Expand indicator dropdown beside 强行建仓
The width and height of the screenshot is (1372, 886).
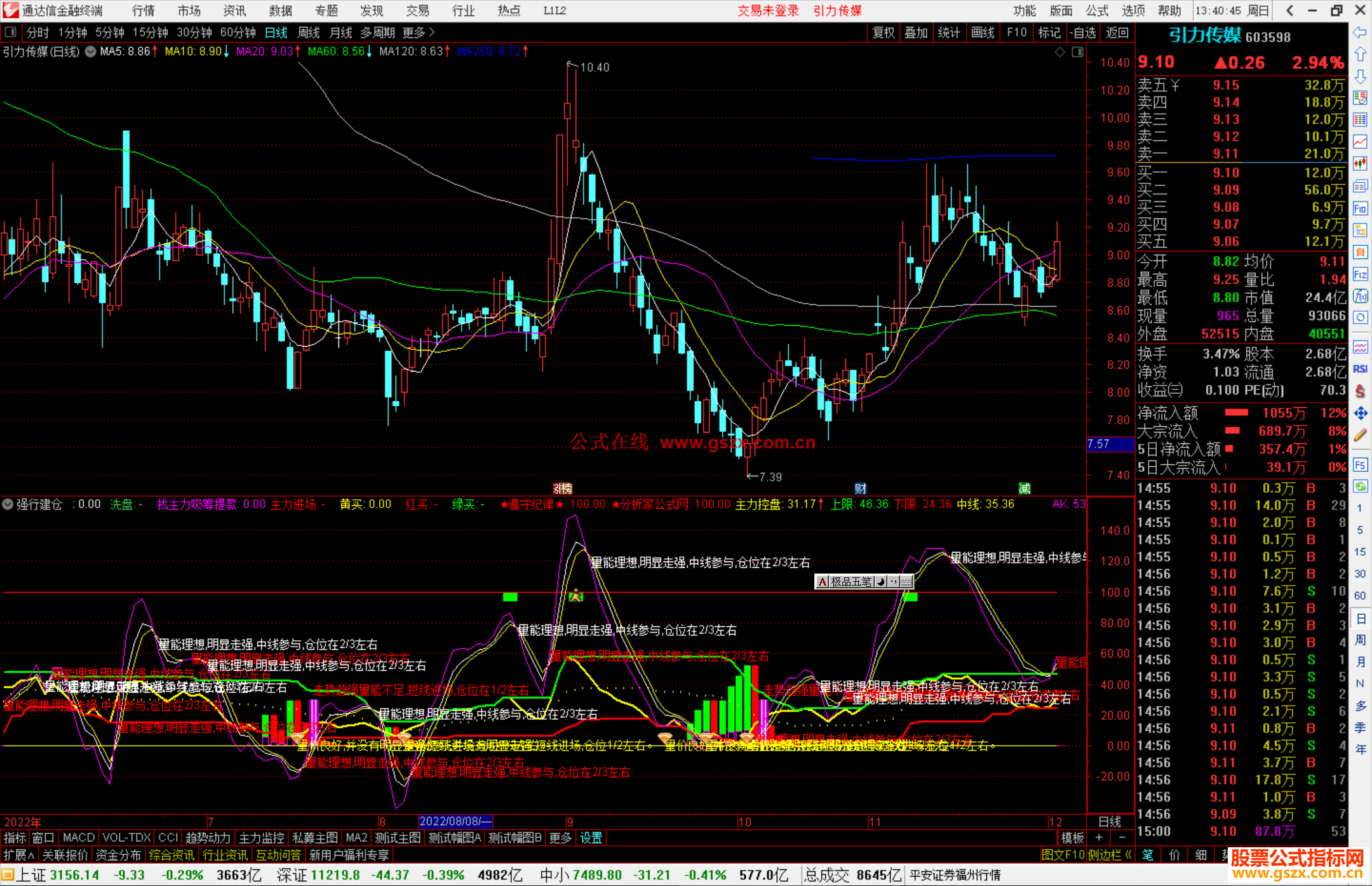pyautogui.click(x=8, y=504)
